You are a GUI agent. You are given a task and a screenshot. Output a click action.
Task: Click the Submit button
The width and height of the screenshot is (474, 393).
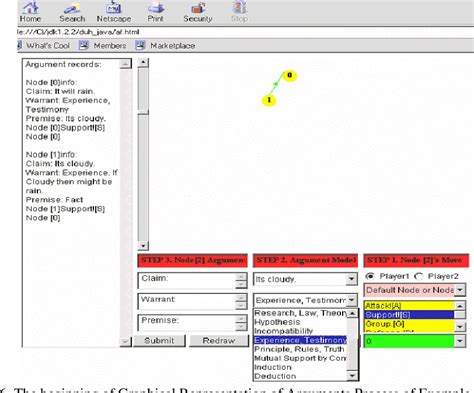click(x=159, y=341)
